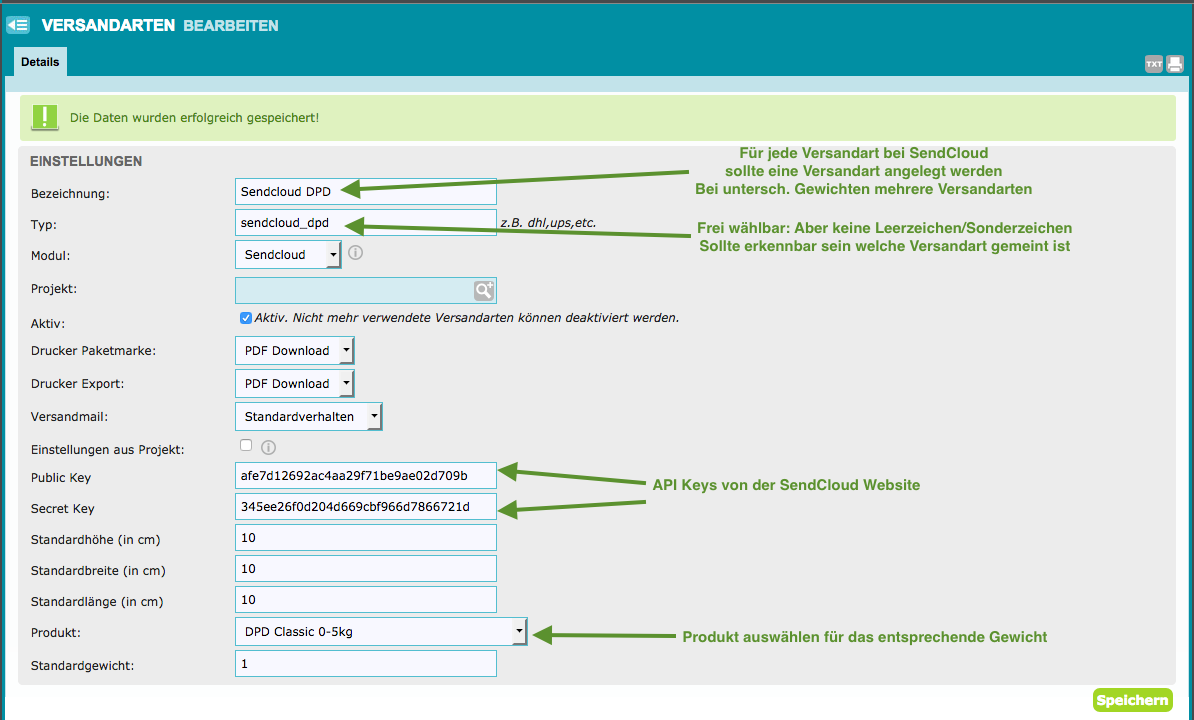Click the search icon in Projekt field

point(484,290)
